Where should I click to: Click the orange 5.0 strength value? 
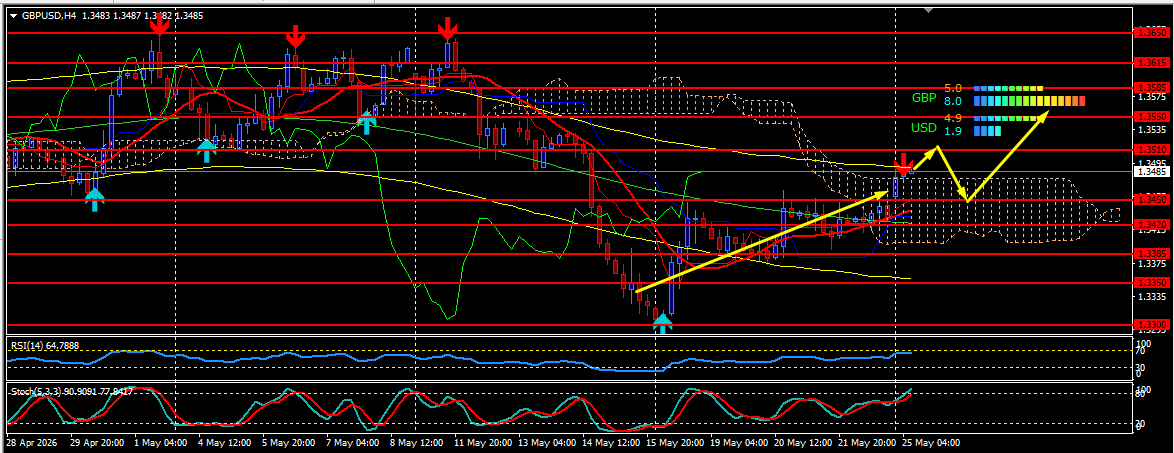952,88
